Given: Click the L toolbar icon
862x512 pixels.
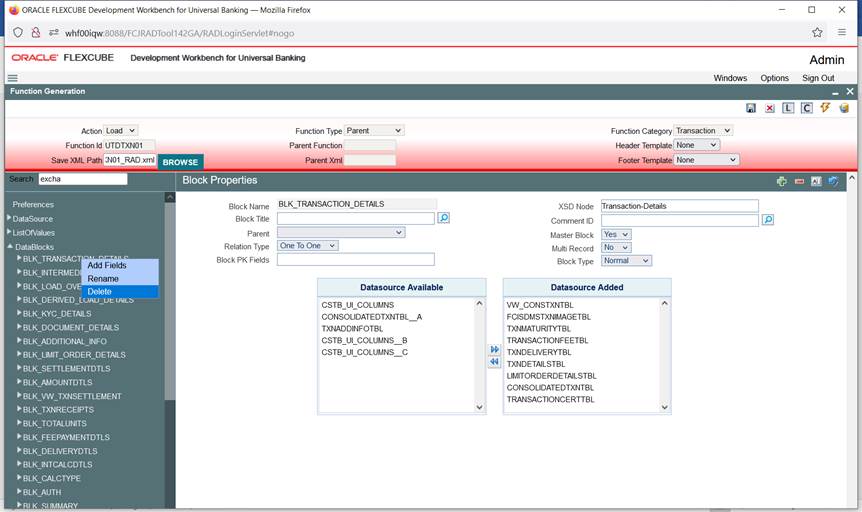Looking at the screenshot, I should pos(788,108).
